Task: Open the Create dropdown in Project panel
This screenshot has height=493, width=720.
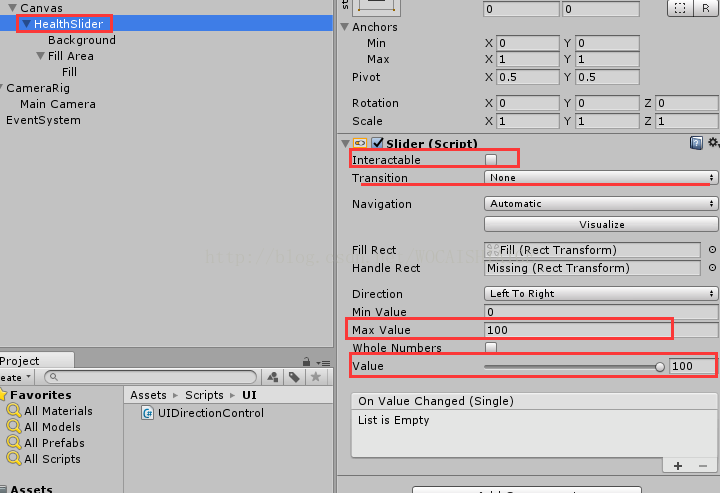Action: coord(17,377)
